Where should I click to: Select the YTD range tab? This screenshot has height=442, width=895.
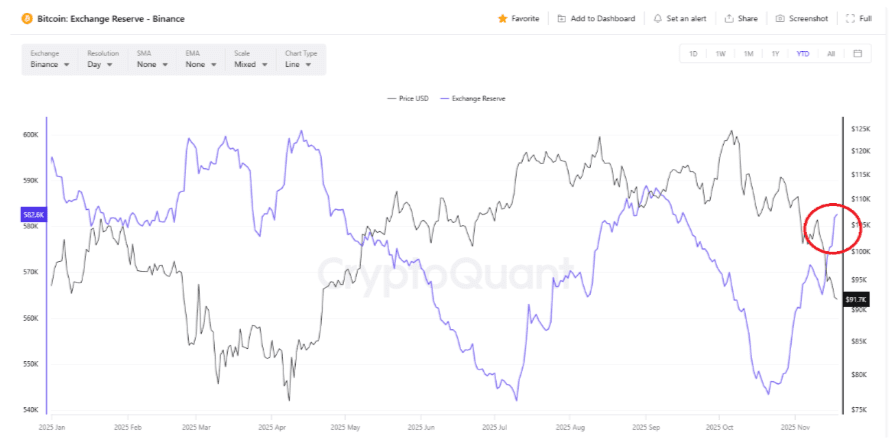click(x=803, y=53)
